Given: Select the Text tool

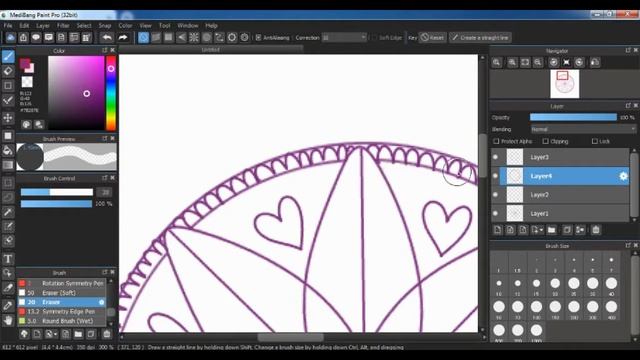Looking at the screenshot, I should 8,258.
